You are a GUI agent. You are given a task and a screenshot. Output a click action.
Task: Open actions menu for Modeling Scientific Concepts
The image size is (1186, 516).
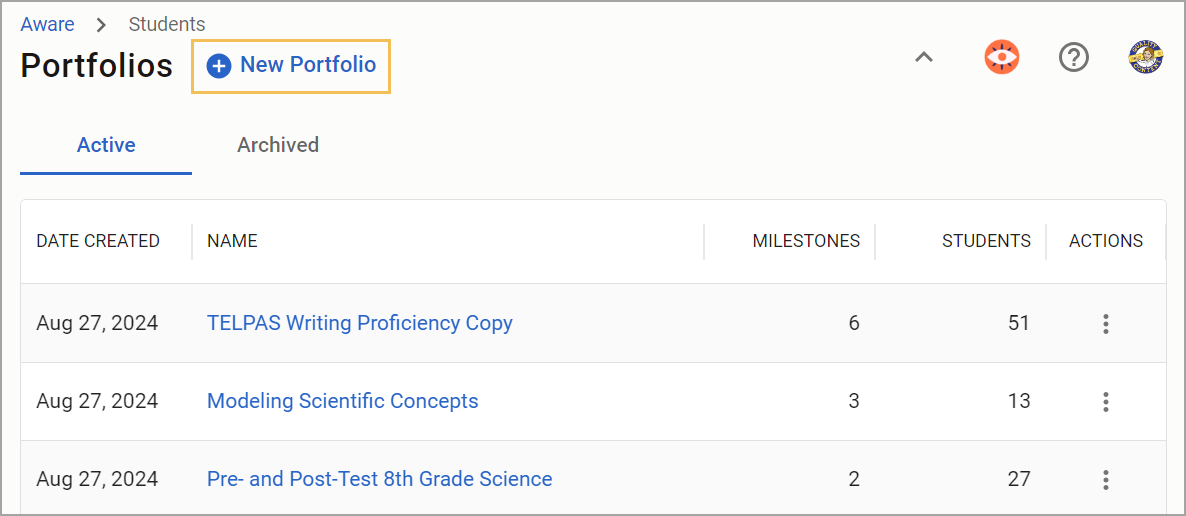tap(1105, 402)
